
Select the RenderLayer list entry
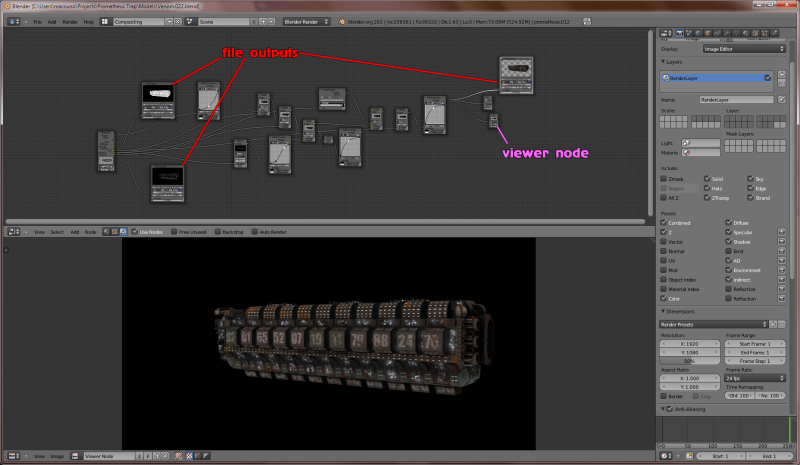[716, 78]
